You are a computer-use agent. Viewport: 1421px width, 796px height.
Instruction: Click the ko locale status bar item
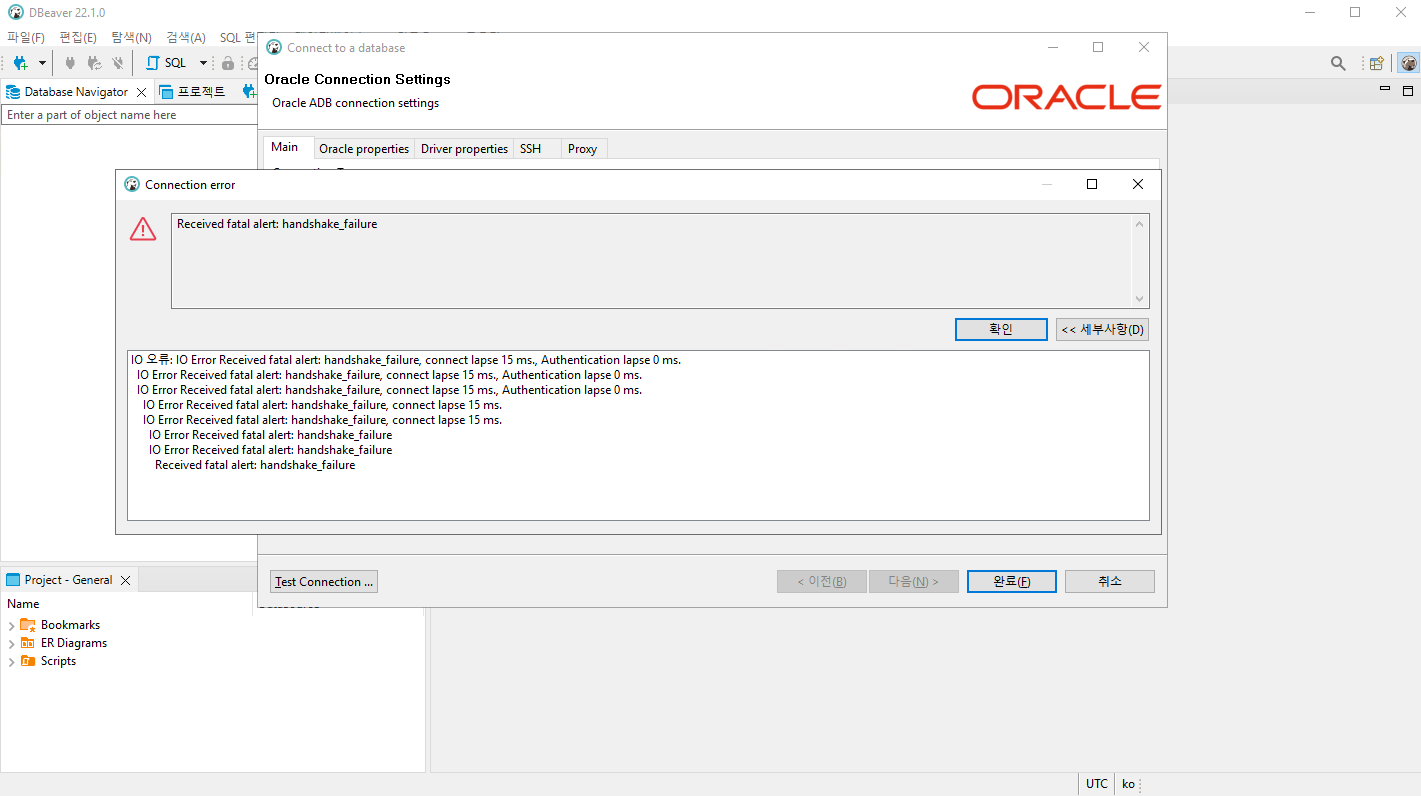coord(1128,784)
